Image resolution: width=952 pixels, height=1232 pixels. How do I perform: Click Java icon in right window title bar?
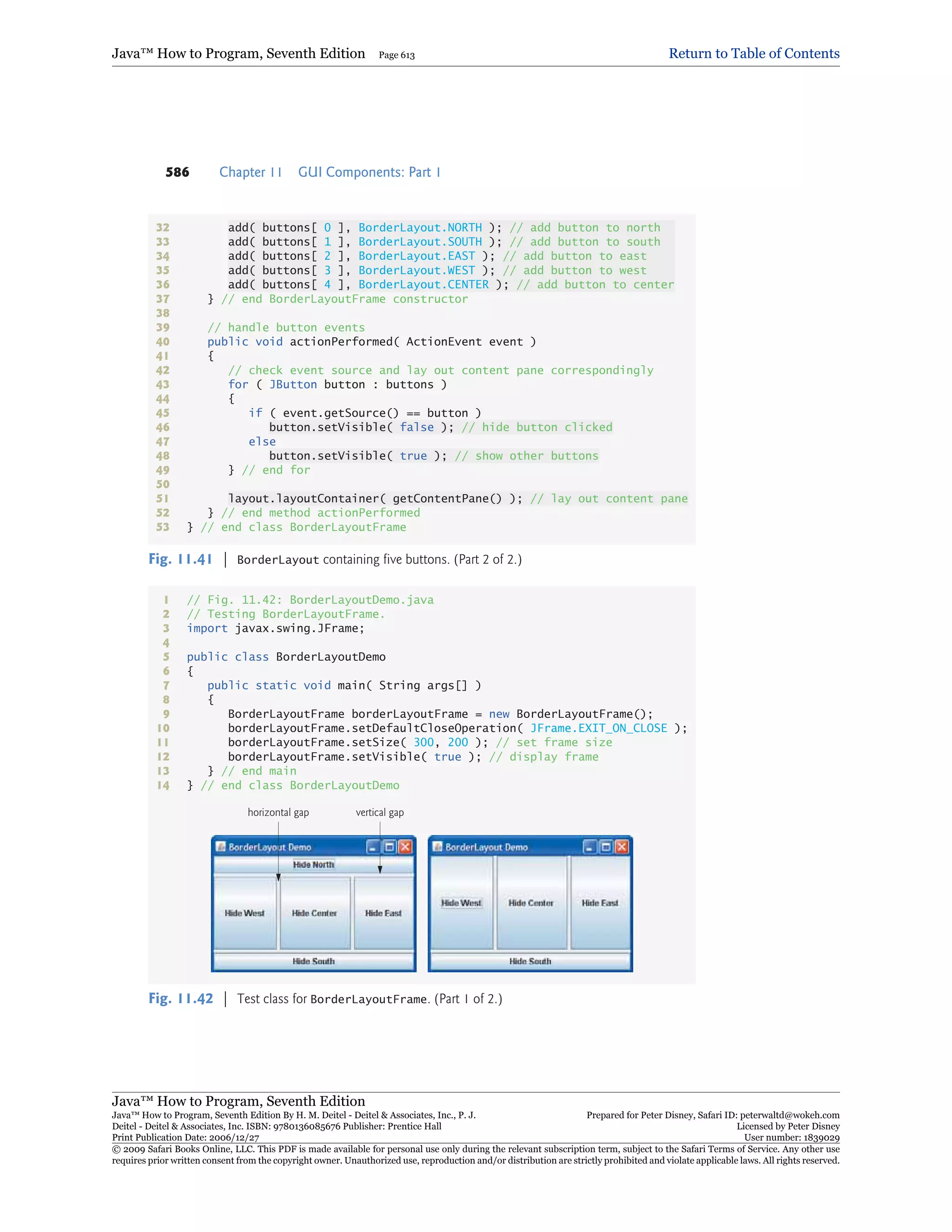click(x=437, y=847)
